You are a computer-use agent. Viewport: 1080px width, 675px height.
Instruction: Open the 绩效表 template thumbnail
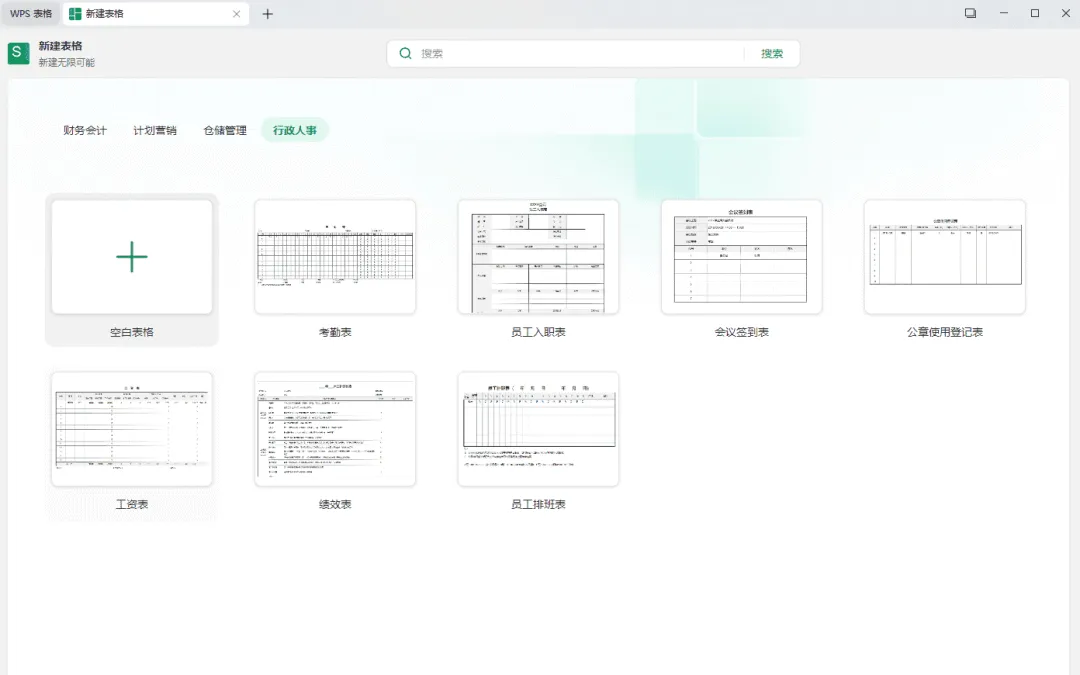pos(335,429)
